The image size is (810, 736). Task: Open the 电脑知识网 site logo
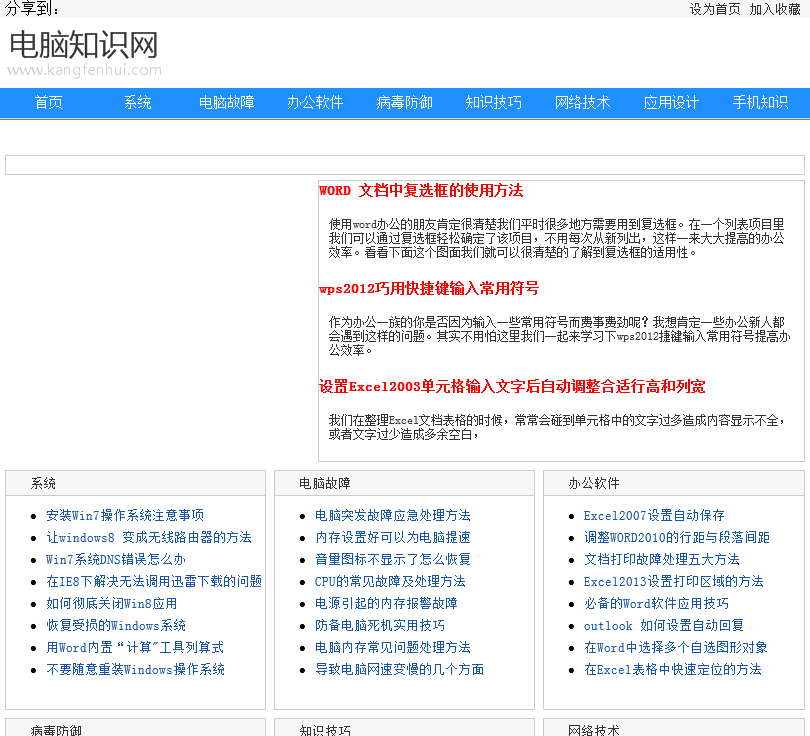(84, 52)
